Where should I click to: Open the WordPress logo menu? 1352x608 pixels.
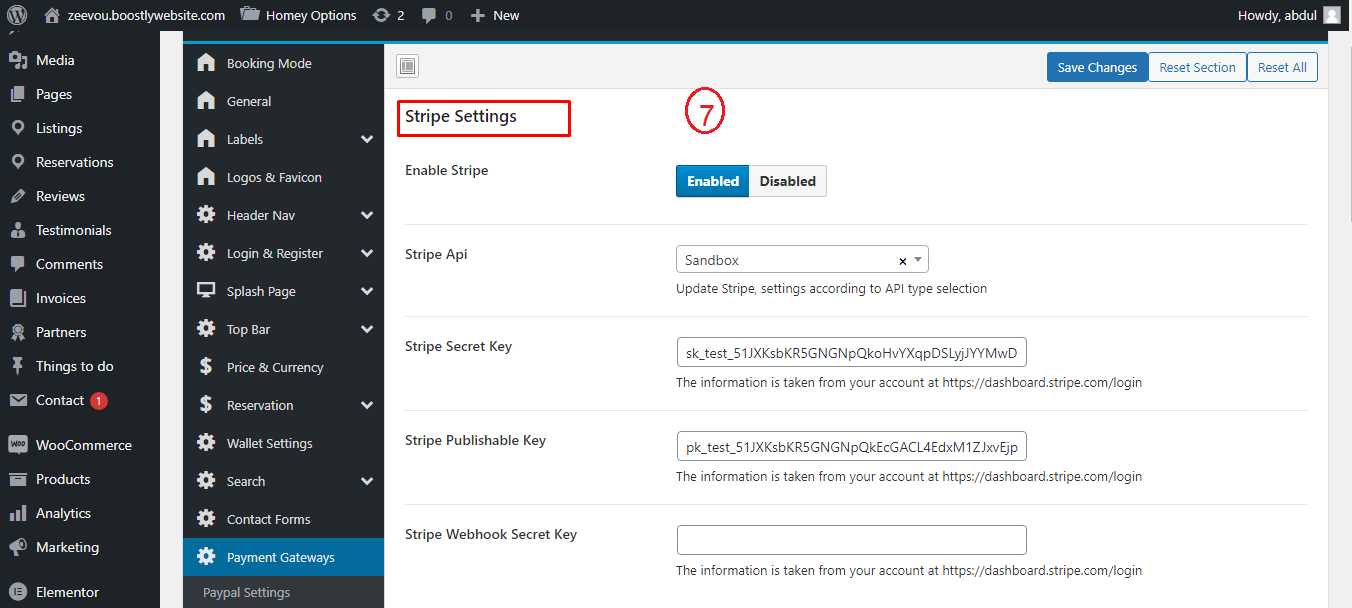pyautogui.click(x=17, y=15)
